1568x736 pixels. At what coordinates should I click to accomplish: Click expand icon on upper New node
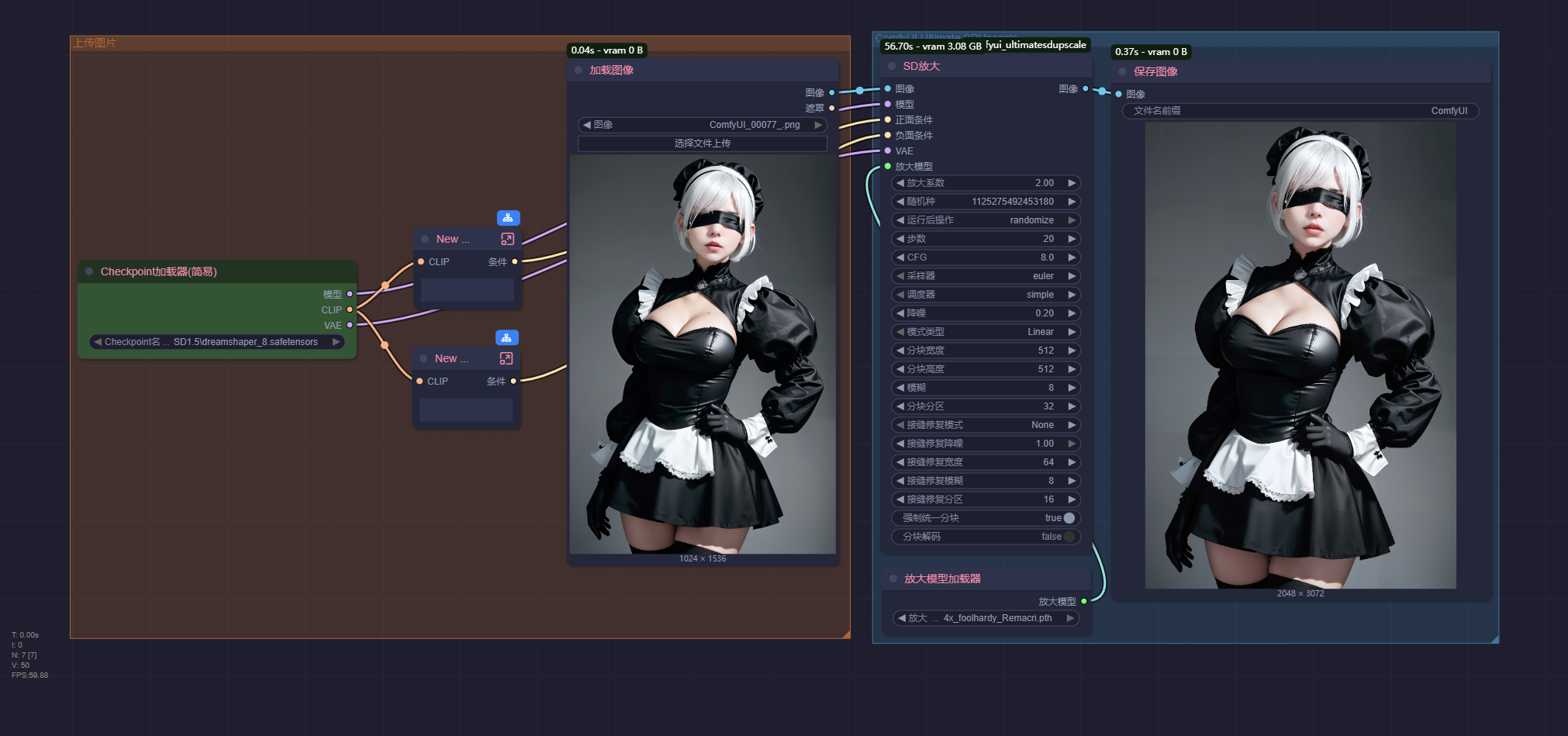click(507, 239)
